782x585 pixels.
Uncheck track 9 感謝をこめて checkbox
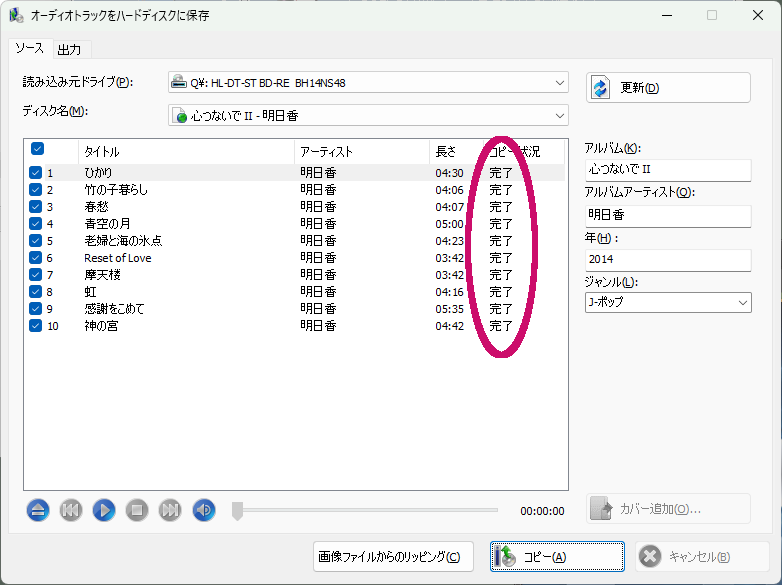click(35, 308)
